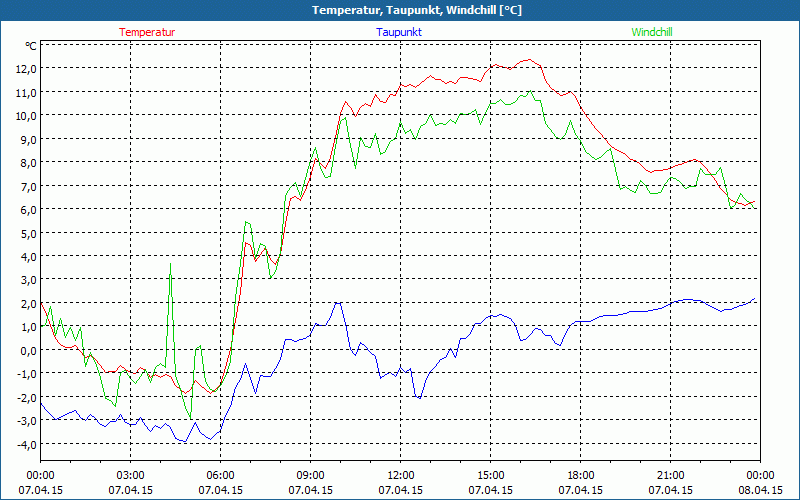Click the '5,0' y-axis value
This screenshot has width=800, height=500.
click(28, 234)
